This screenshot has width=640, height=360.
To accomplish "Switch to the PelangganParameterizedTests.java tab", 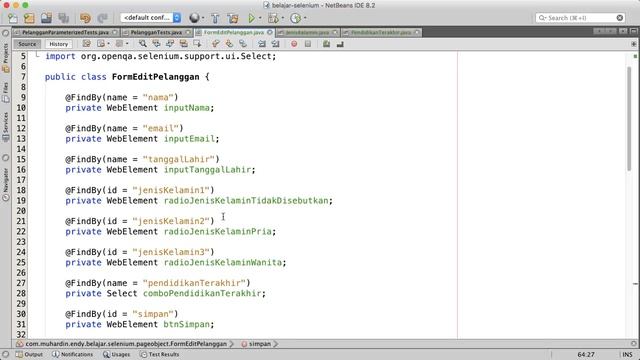I will click(65, 32).
